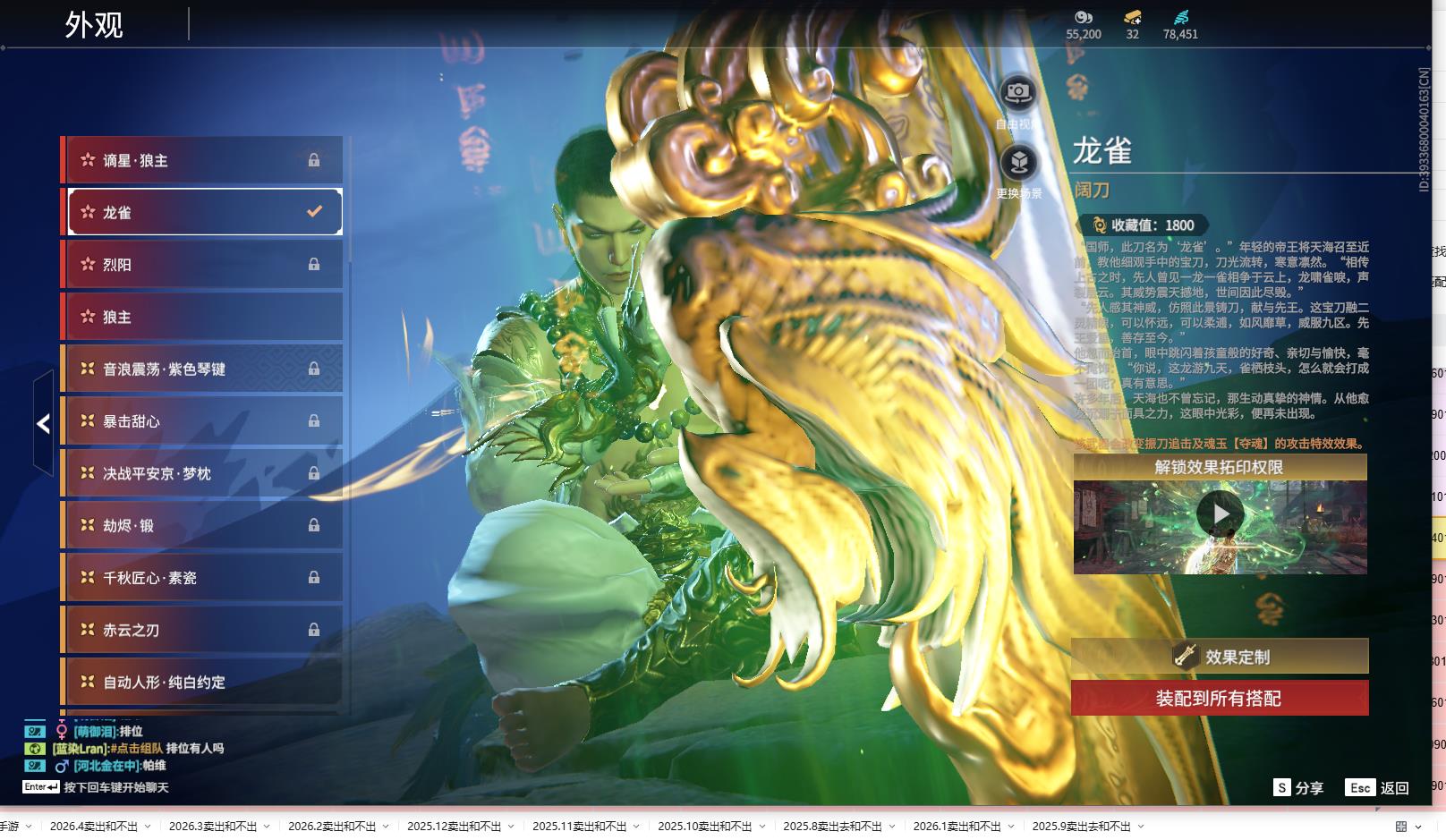Select the 摘星·狼主 skin entry
The width and height of the screenshot is (1446, 840).
point(201,161)
